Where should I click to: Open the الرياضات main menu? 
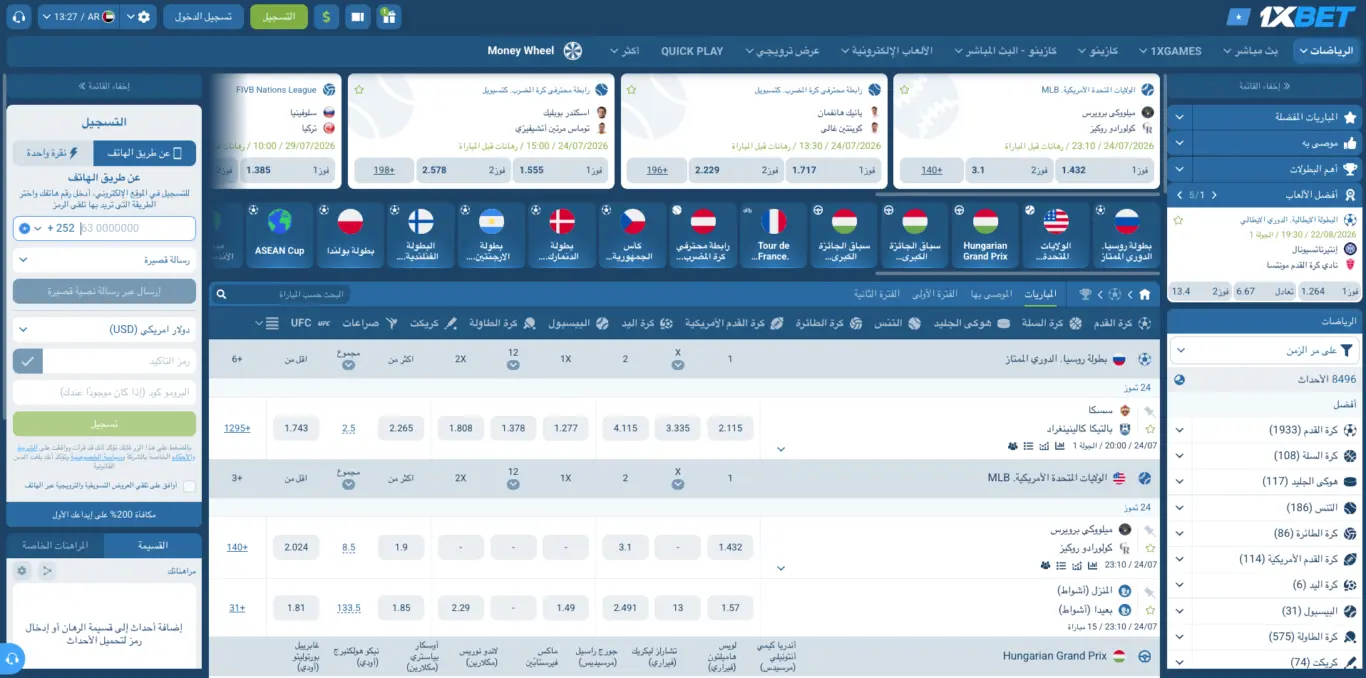click(1326, 51)
